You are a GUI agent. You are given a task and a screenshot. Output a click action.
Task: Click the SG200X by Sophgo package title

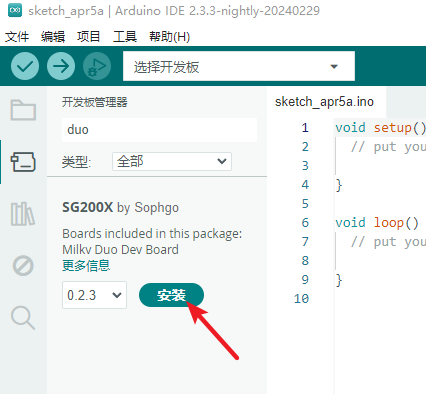120,208
